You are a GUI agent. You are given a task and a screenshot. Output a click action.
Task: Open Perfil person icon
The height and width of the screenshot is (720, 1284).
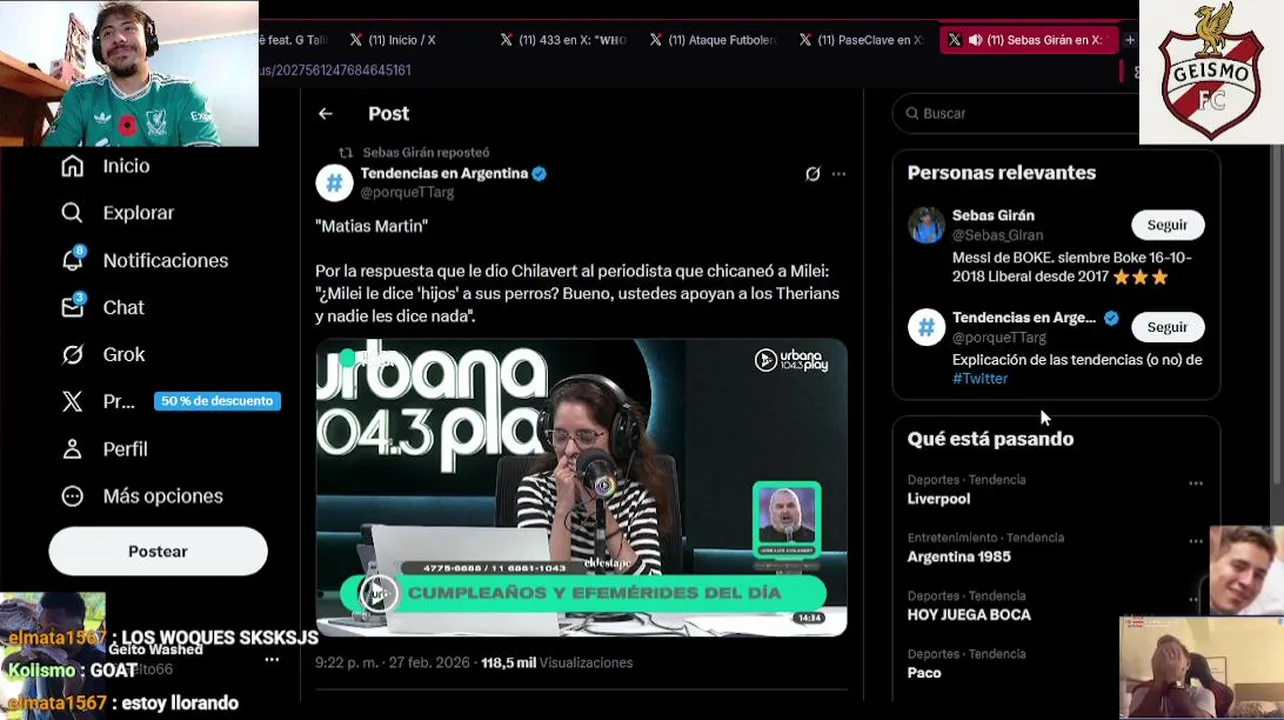(72, 449)
